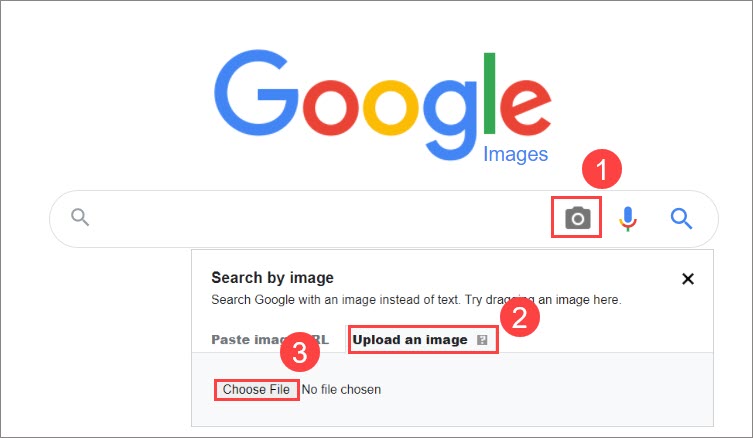
Task: Click the red circle numbered 2
Action: (x=520, y=316)
